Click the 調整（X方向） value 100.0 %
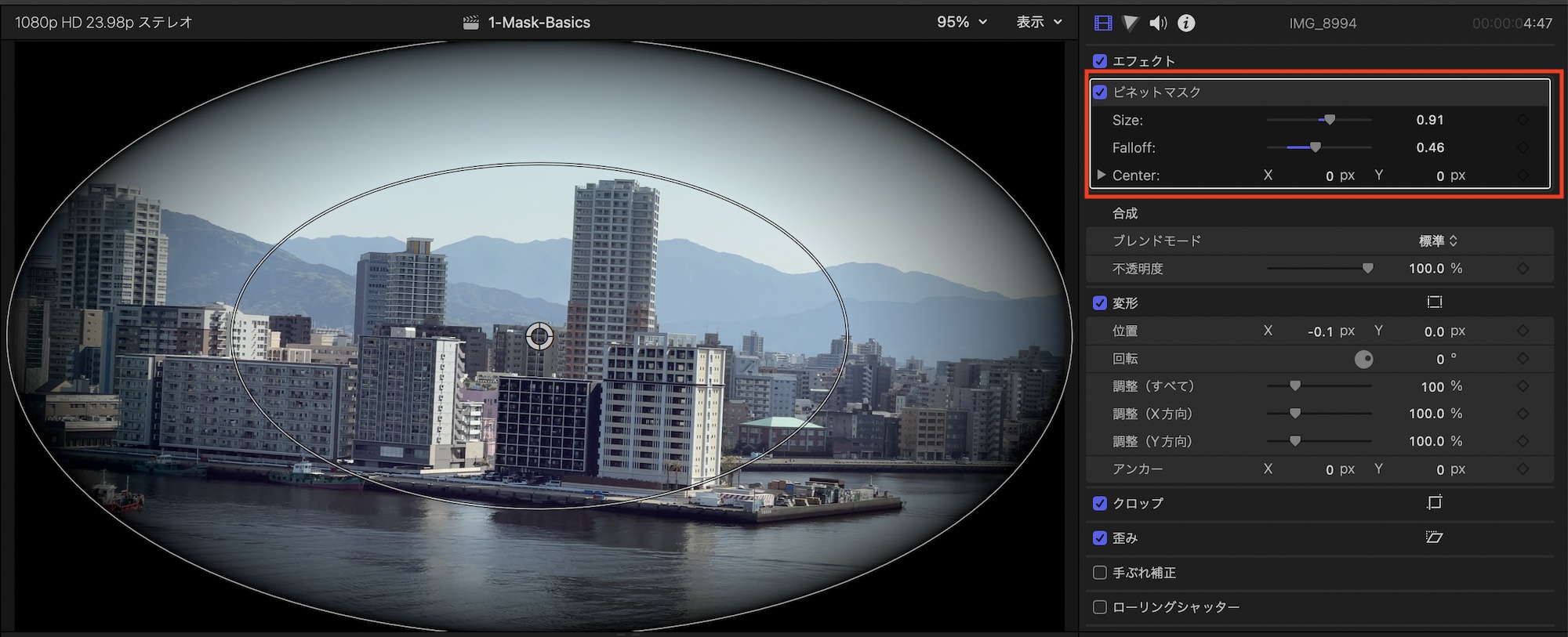 pyautogui.click(x=1436, y=414)
